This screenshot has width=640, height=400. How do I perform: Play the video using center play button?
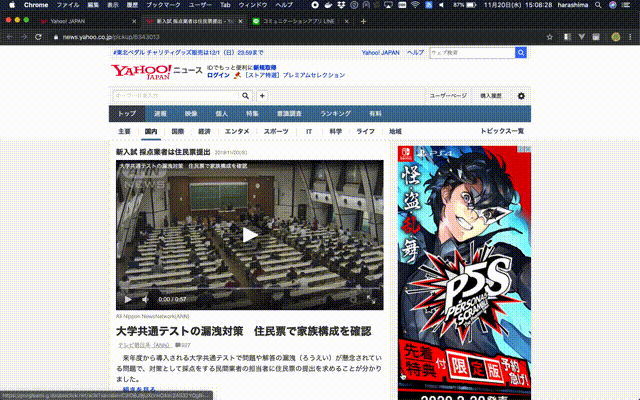coord(249,235)
